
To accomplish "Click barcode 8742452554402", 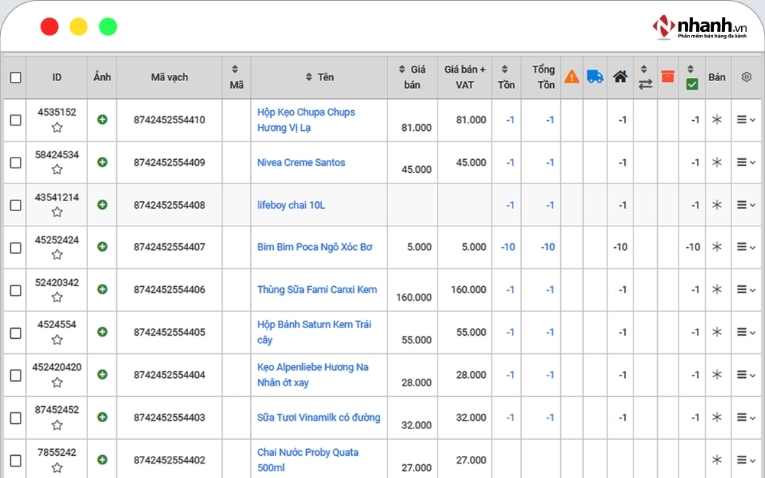I will pyautogui.click(x=169, y=460).
